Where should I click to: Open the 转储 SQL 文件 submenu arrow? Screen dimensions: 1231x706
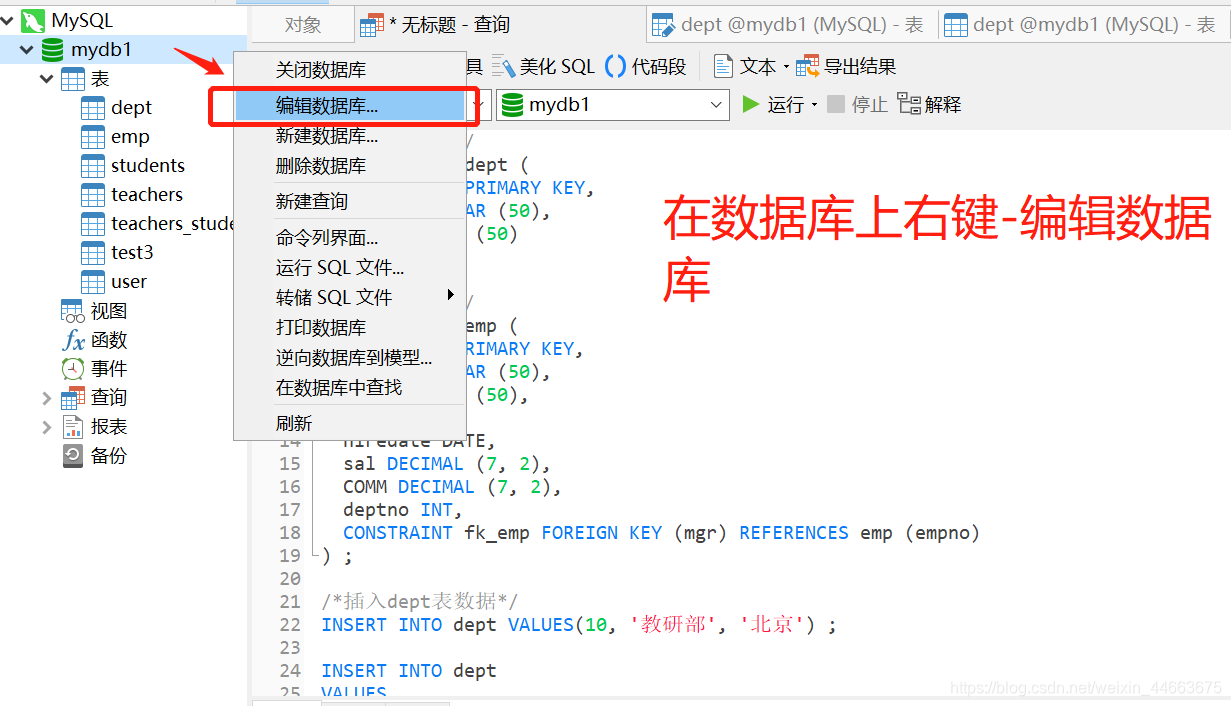(x=451, y=295)
